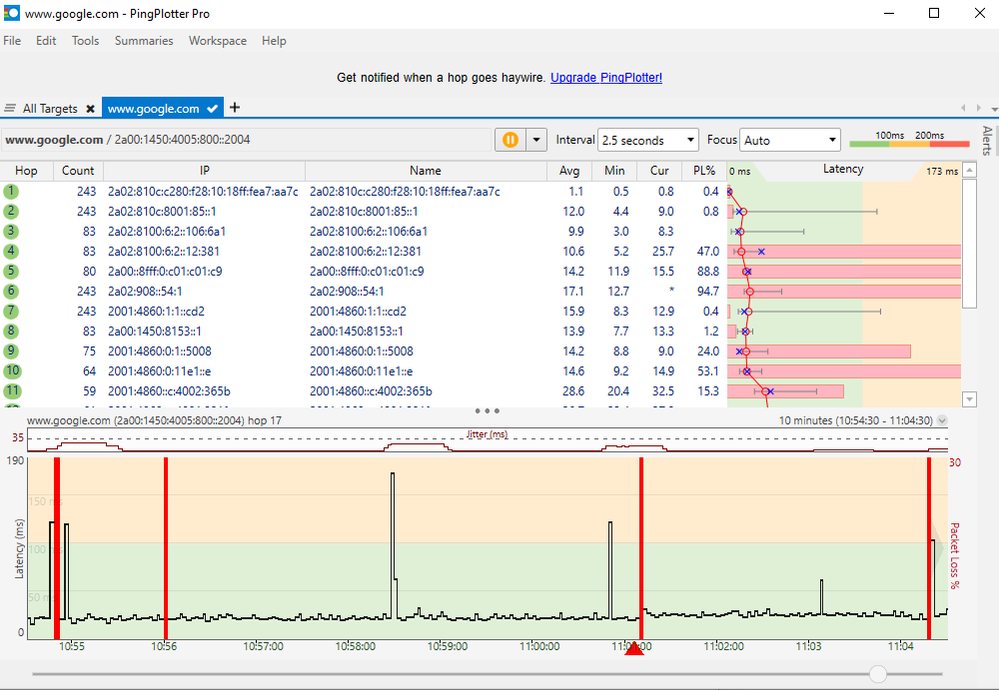This screenshot has width=999, height=690.
Task: Click the hop 8 green circle icon
Action: pos(11,331)
